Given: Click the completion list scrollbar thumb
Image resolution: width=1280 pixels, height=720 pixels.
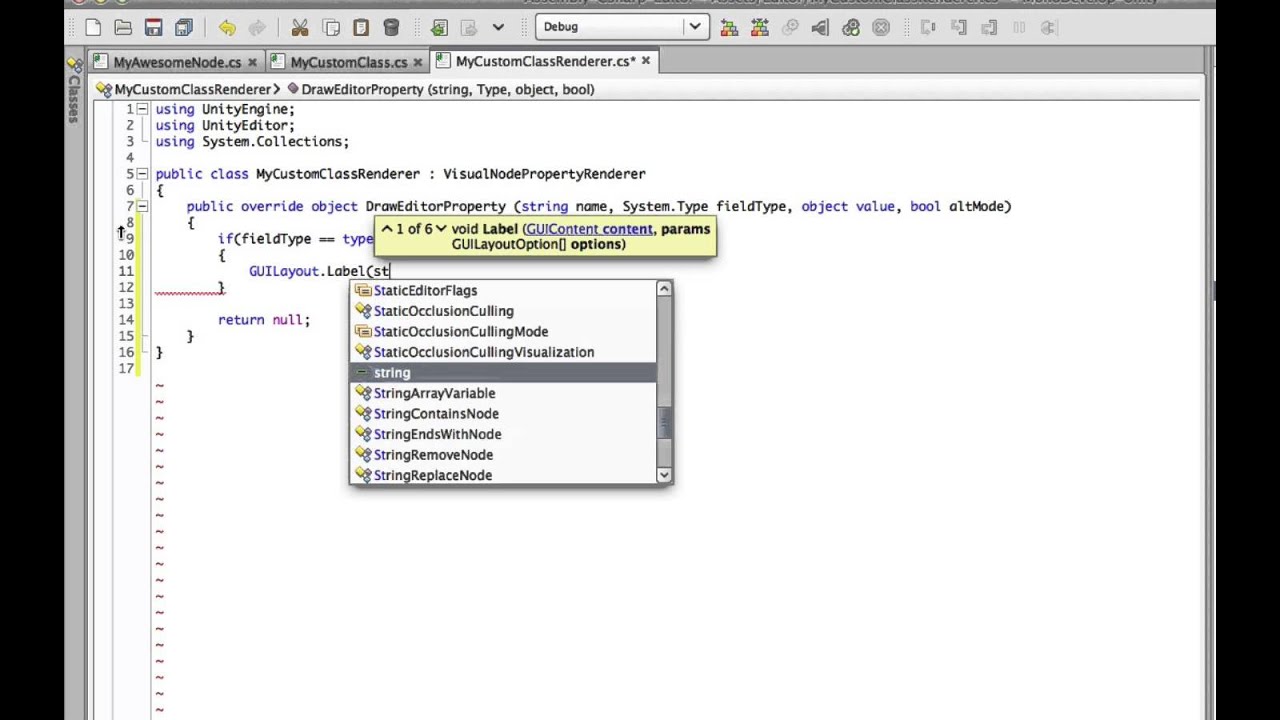Looking at the screenshot, I should point(664,423).
